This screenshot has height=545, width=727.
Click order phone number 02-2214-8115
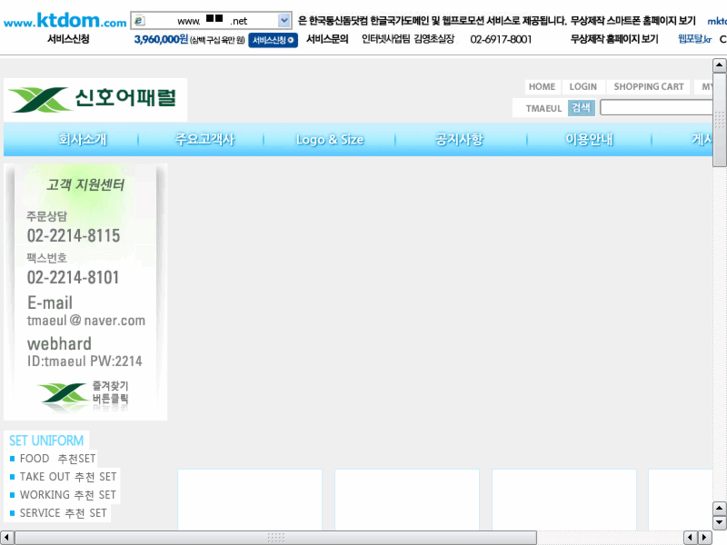73,236
